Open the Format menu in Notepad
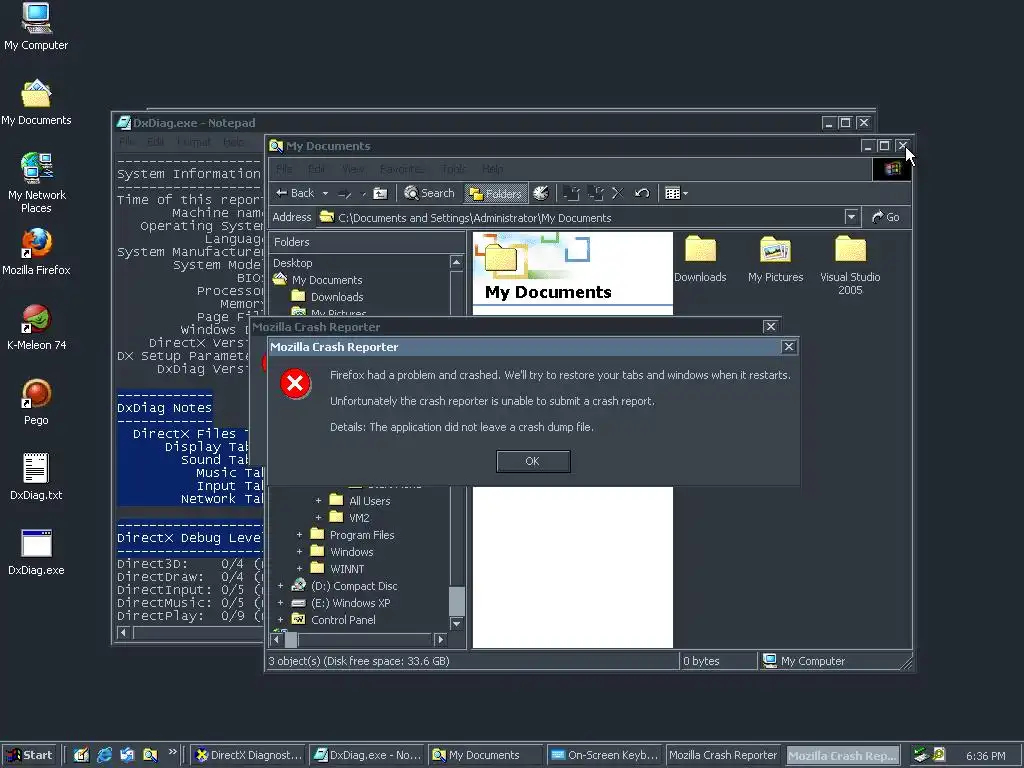The width and height of the screenshot is (1024, 768). (x=194, y=142)
